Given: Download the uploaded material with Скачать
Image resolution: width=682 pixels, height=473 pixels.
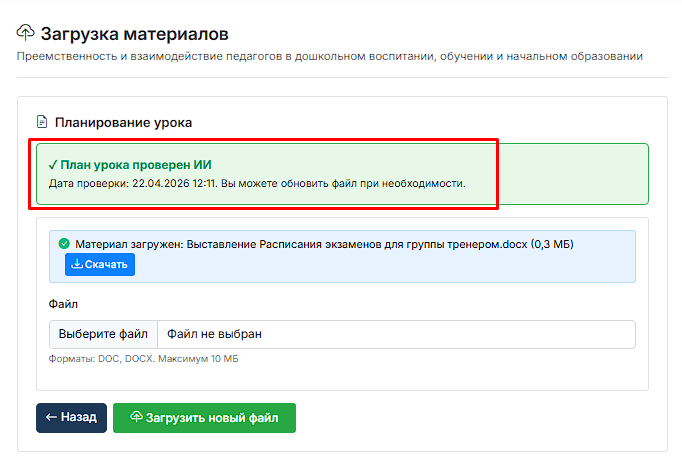Looking at the screenshot, I should (x=100, y=264).
